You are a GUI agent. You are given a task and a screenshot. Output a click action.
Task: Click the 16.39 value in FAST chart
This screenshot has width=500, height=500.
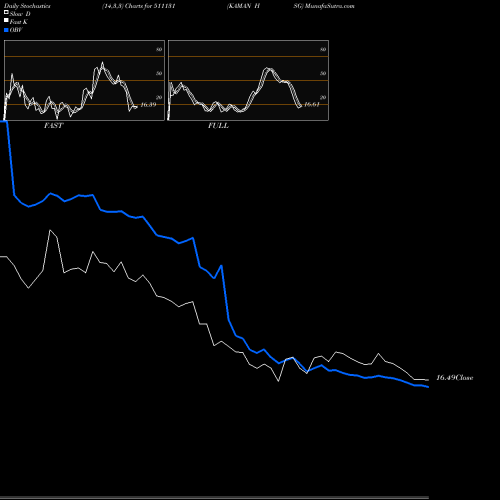point(148,105)
